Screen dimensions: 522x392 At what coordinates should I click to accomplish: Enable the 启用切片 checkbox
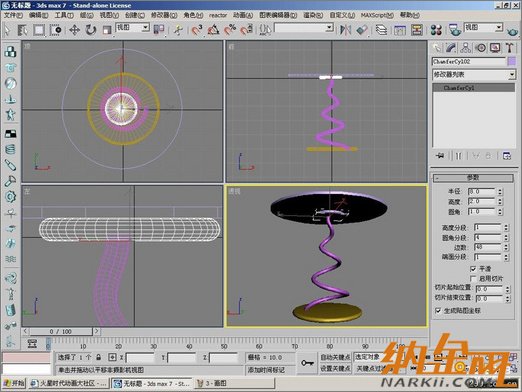pos(473,278)
